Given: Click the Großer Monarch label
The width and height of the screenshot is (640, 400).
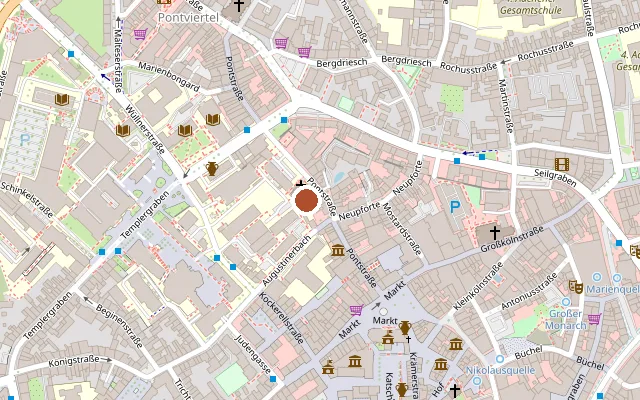Looking at the screenshot, I should [x=566, y=320].
